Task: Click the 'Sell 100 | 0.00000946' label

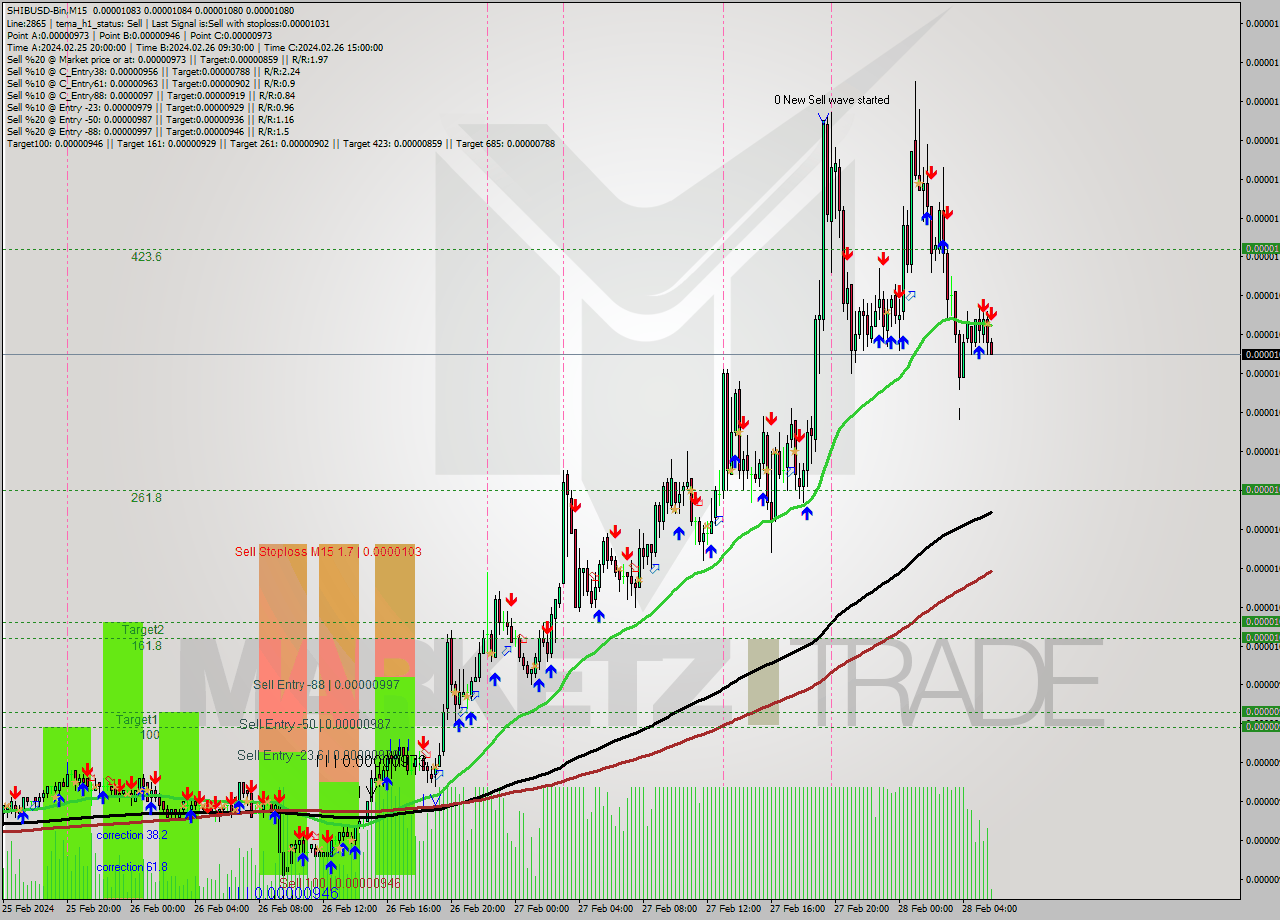Action: 340,883
